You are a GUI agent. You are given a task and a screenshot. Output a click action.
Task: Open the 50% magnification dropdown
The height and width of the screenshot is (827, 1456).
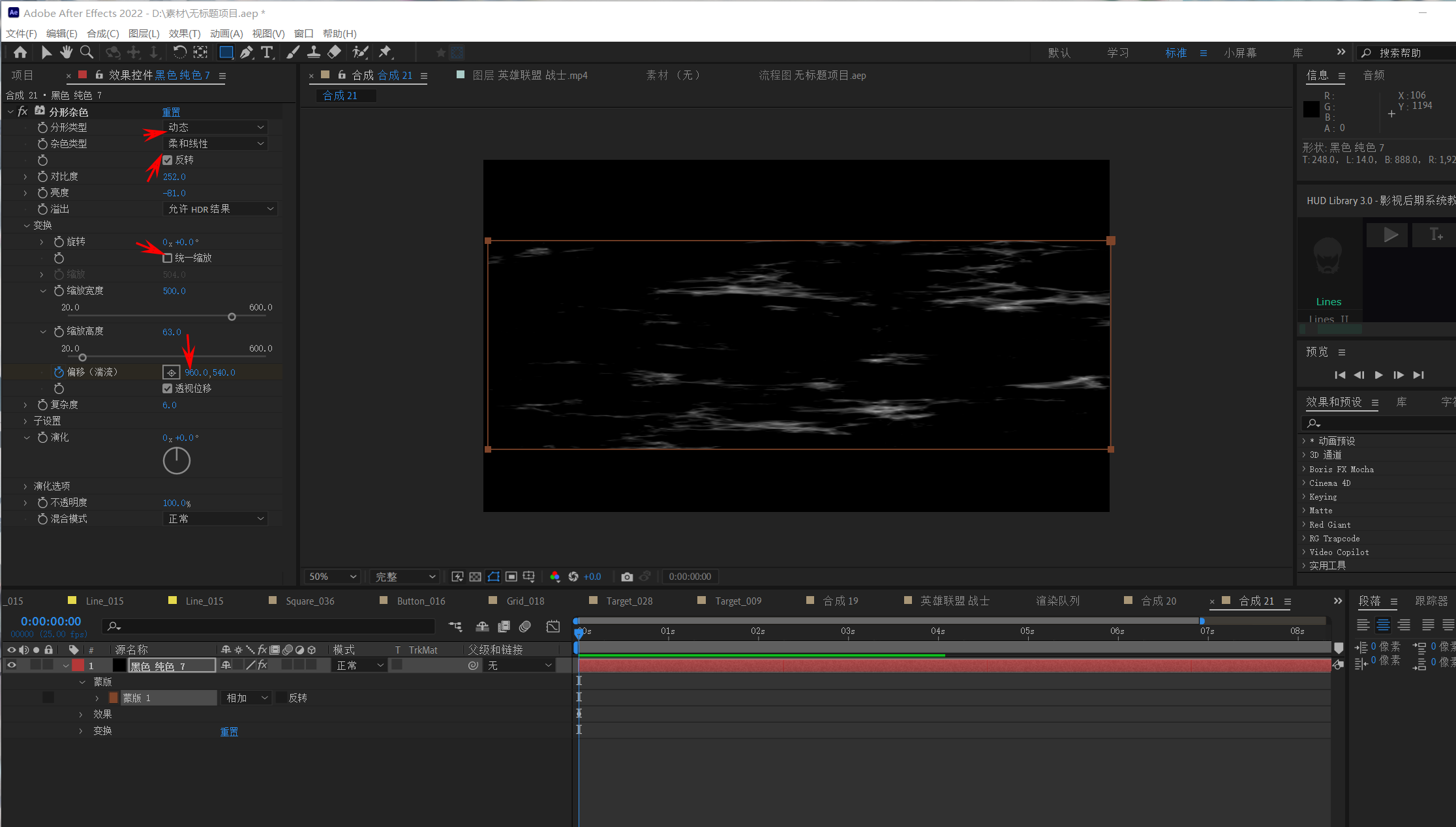[x=333, y=577]
